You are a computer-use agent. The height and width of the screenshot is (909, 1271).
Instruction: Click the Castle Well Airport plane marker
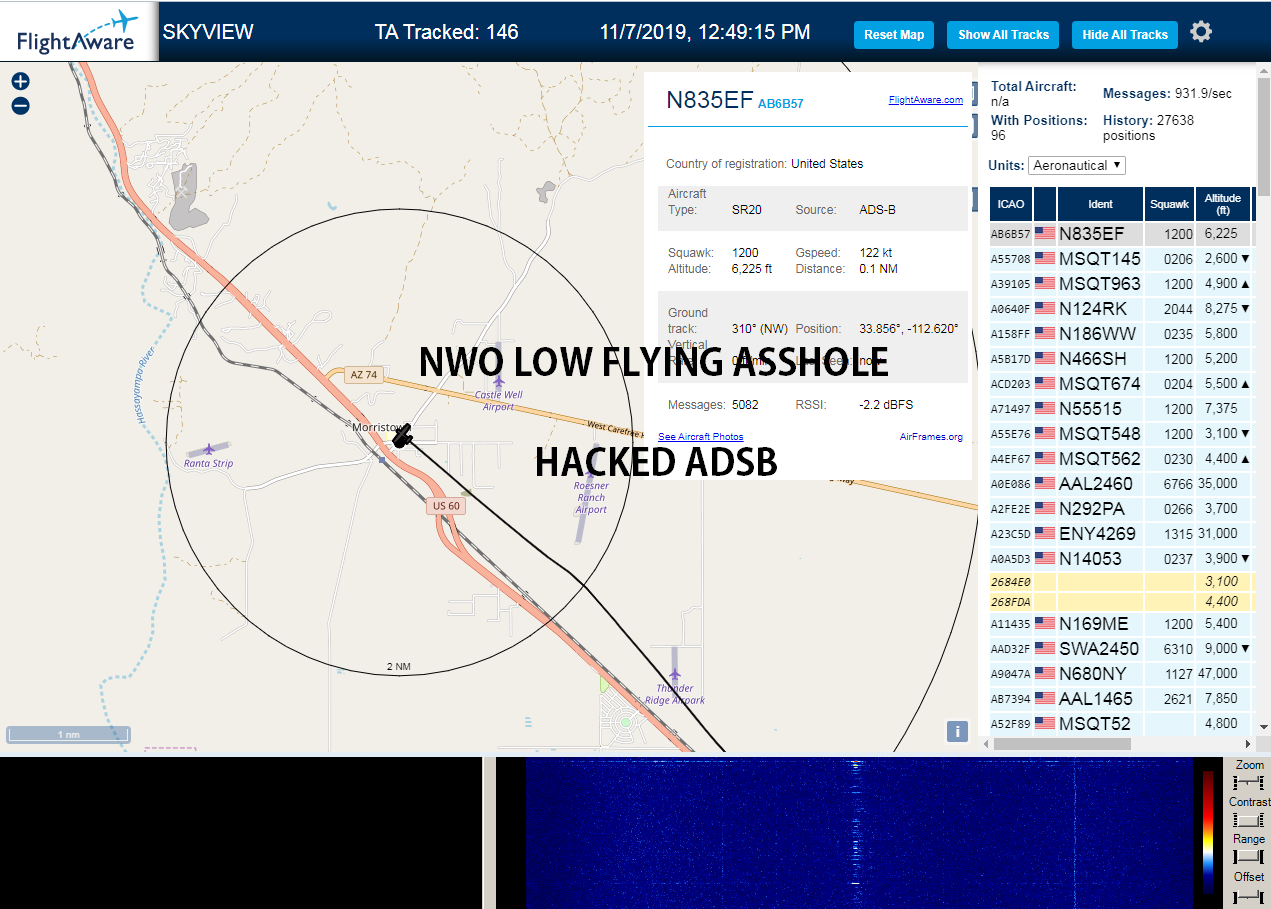[x=499, y=381]
